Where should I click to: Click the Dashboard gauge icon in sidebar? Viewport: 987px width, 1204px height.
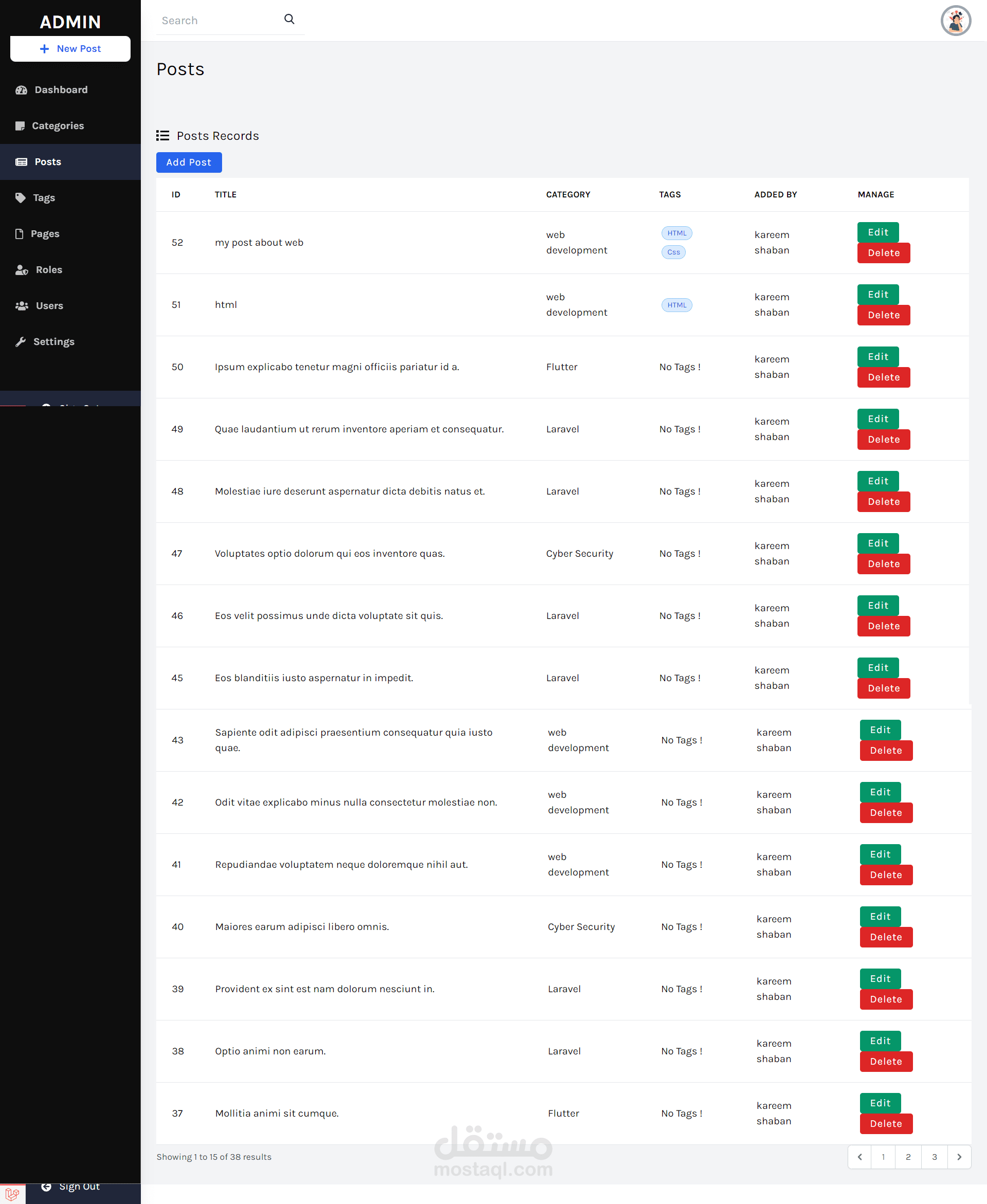(x=22, y=90)
